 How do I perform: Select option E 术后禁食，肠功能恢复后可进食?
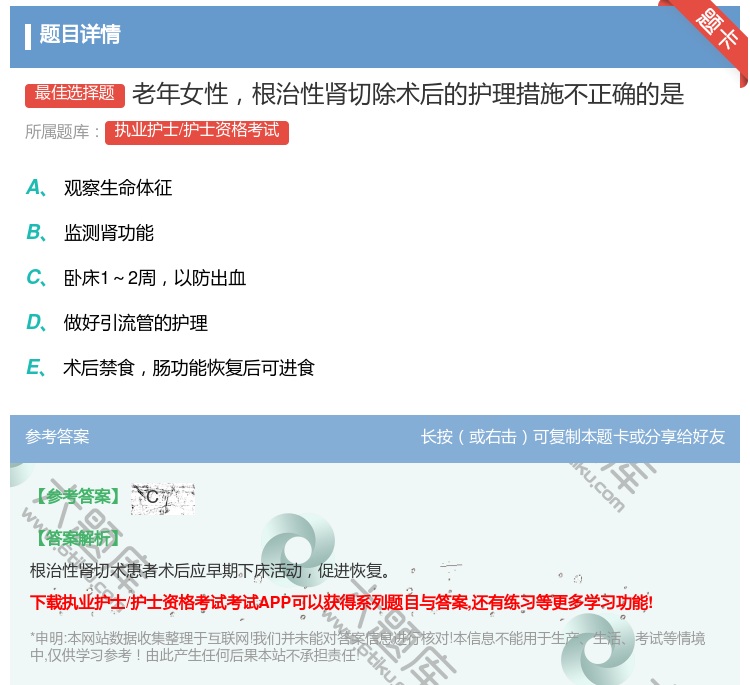click(170, 368)
